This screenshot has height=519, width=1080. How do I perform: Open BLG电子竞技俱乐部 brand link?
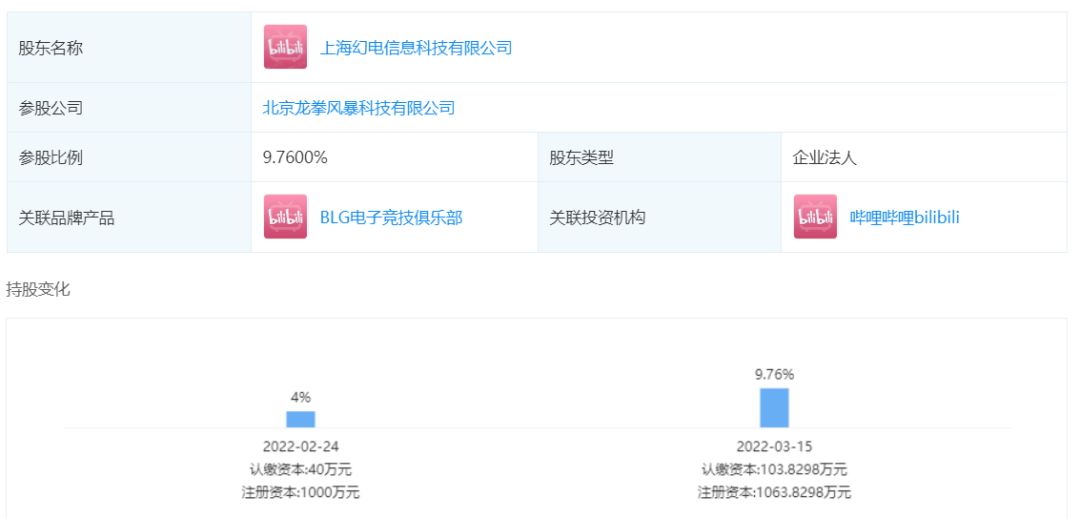391,218
